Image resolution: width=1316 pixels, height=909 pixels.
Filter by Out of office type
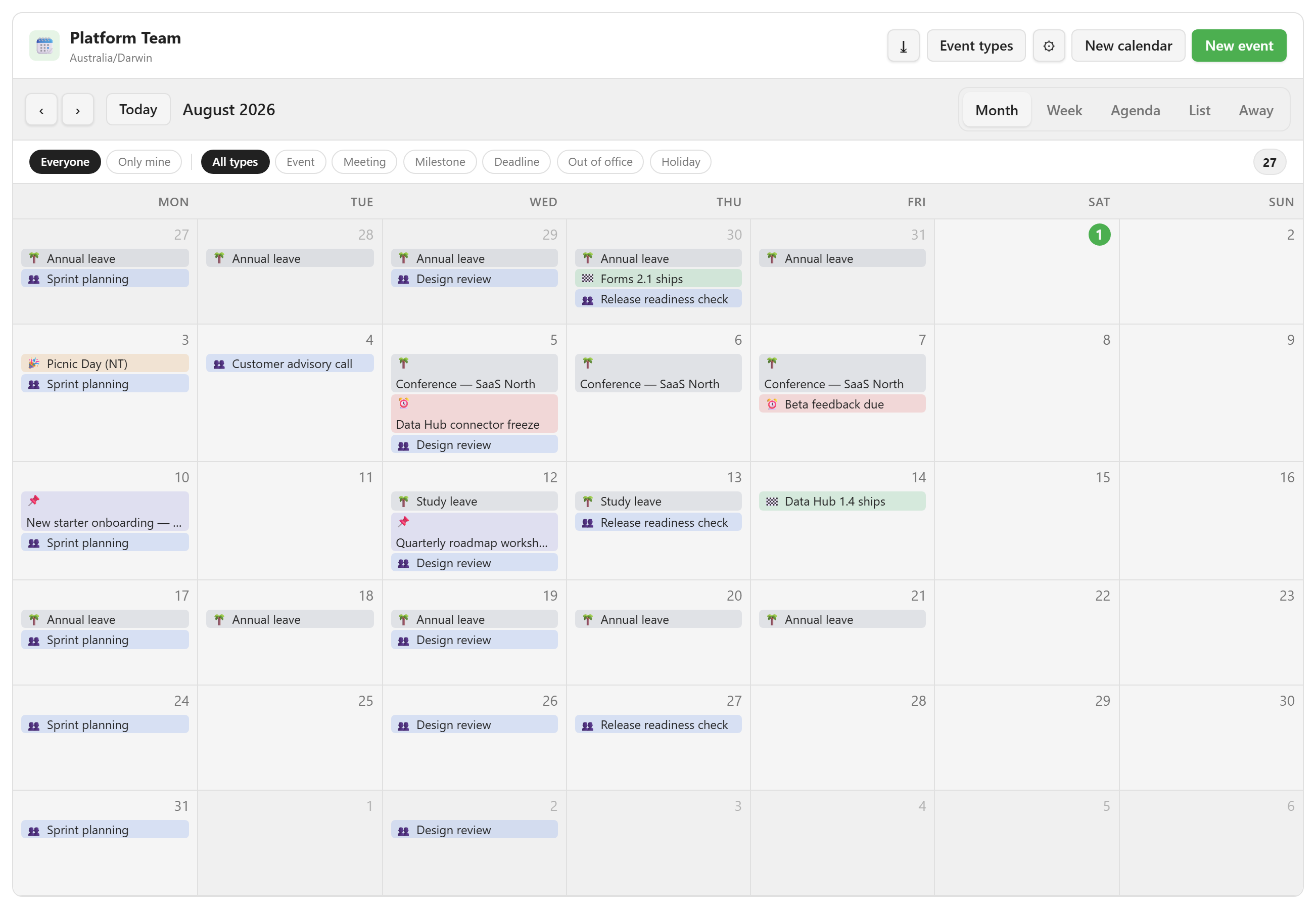click(x=600, y=162)
